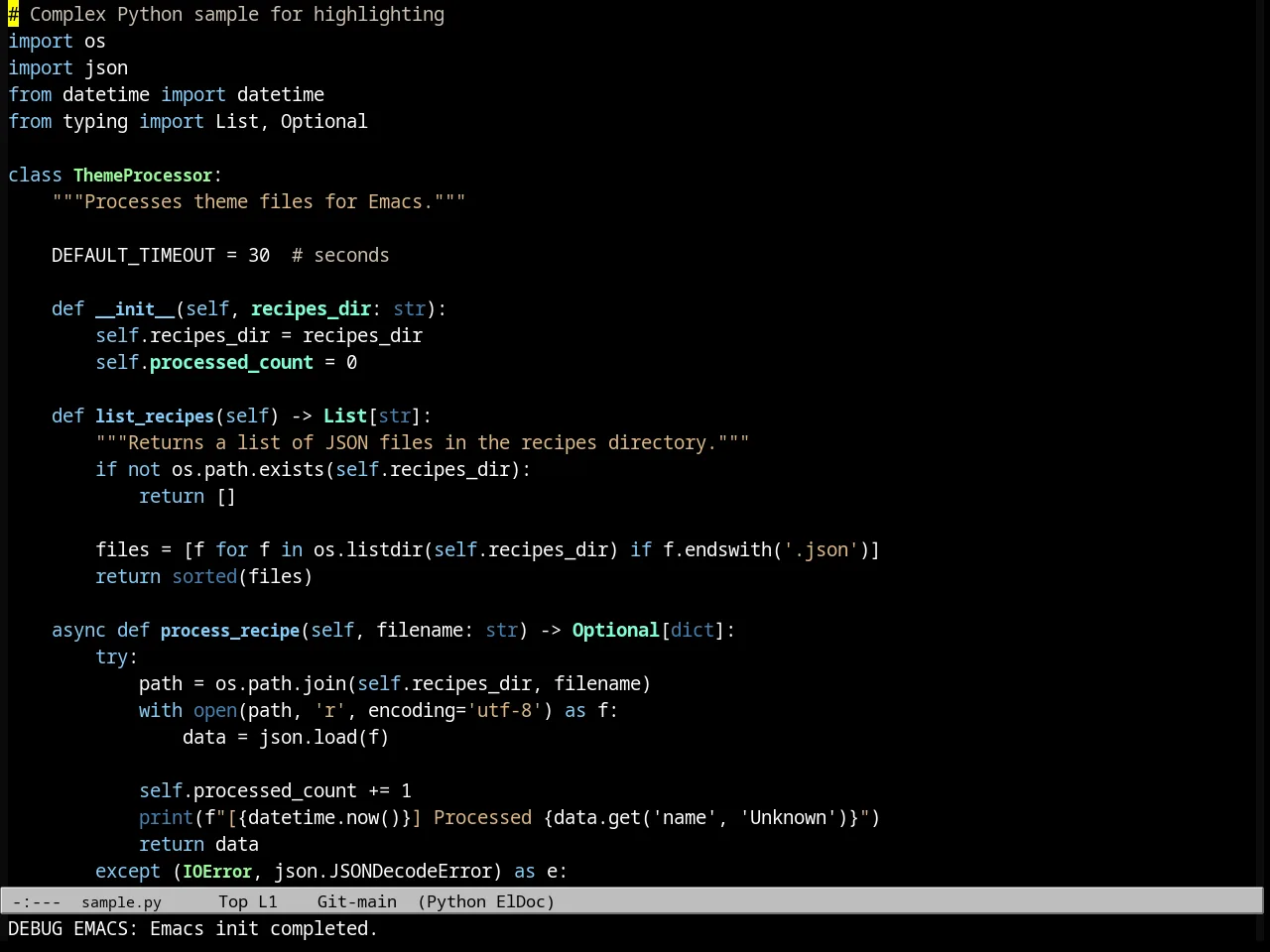Click the echo area message 'Emacs init completed.'
This screenshot has width=1270, height=952.
point(264,928)
